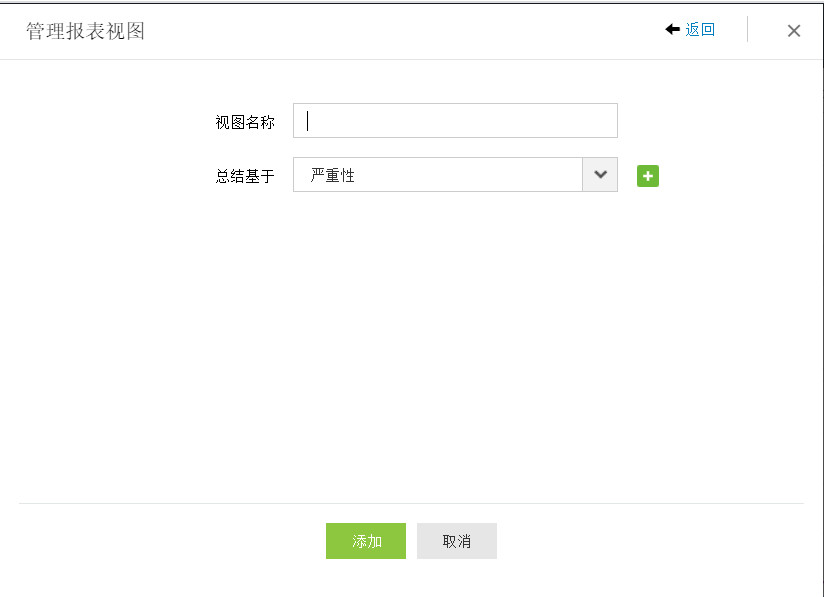This screenshot has height=597, width=824.
Task: Click the vertical divider left of the X
Action: coord(747,30)
